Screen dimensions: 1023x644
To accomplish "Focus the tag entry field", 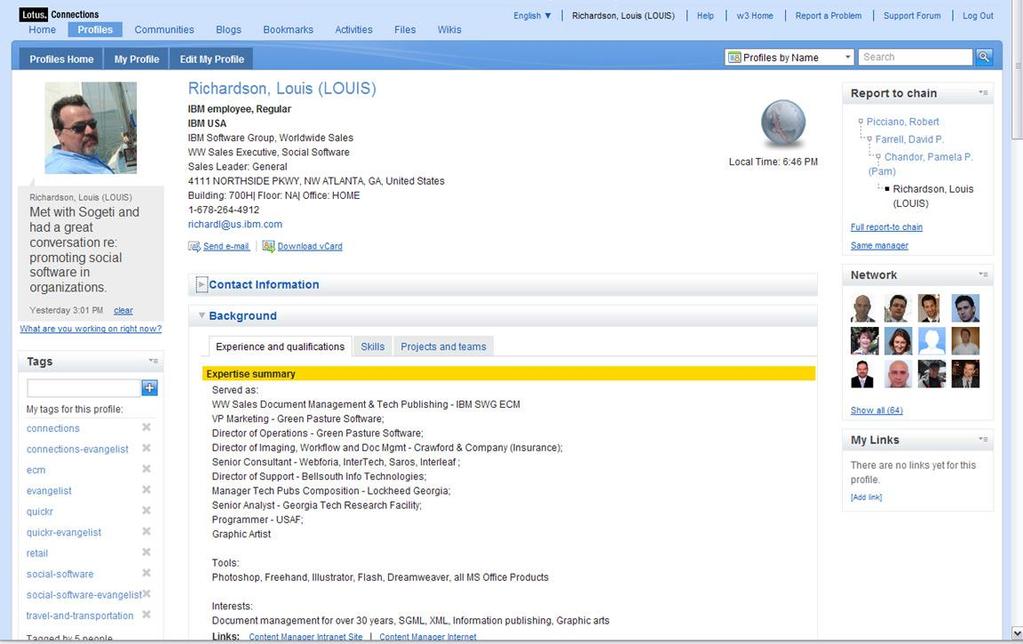I will coord(84,388).
